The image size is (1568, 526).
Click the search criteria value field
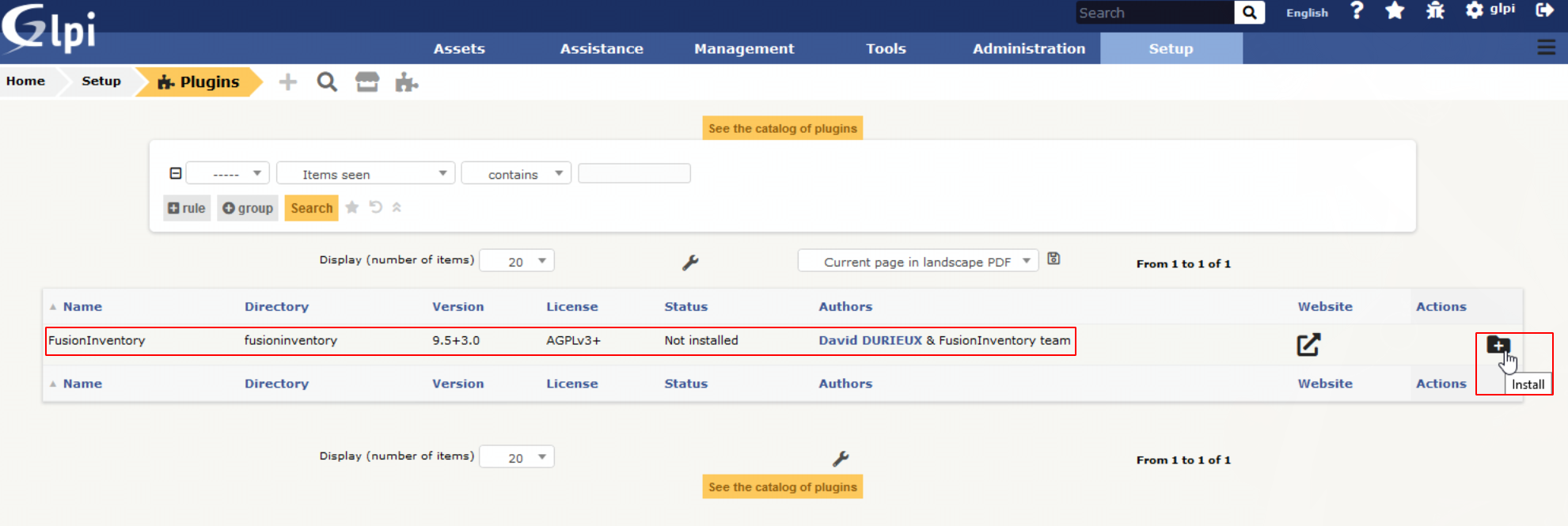click(634, 173)
